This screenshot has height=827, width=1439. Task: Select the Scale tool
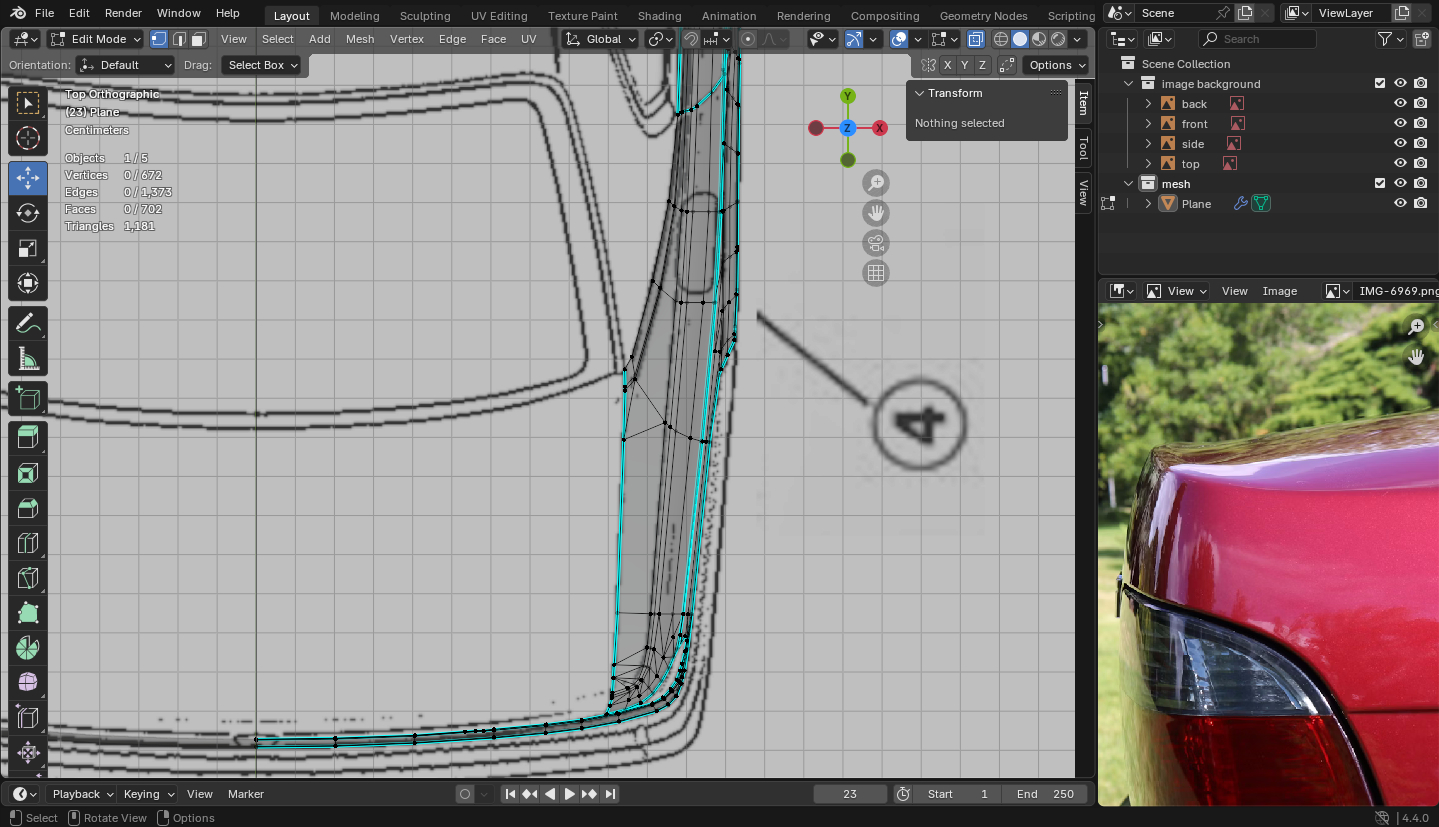(x=28, y=248)
